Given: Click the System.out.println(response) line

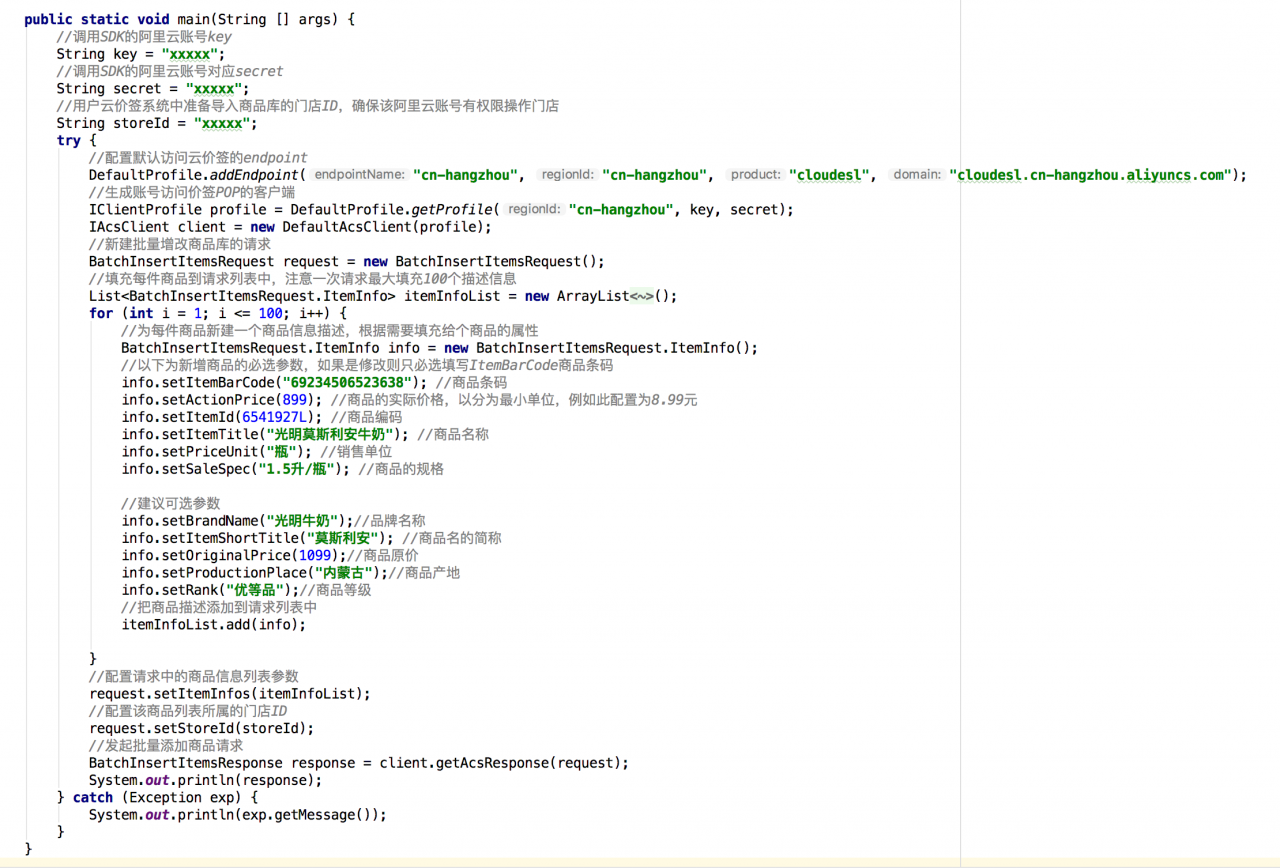Looking at the screenshot, I should (206, 780).
